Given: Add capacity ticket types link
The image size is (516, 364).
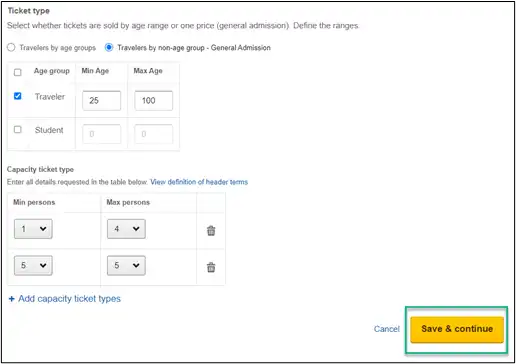Looking at the screenshot, I should coord(69,299).
